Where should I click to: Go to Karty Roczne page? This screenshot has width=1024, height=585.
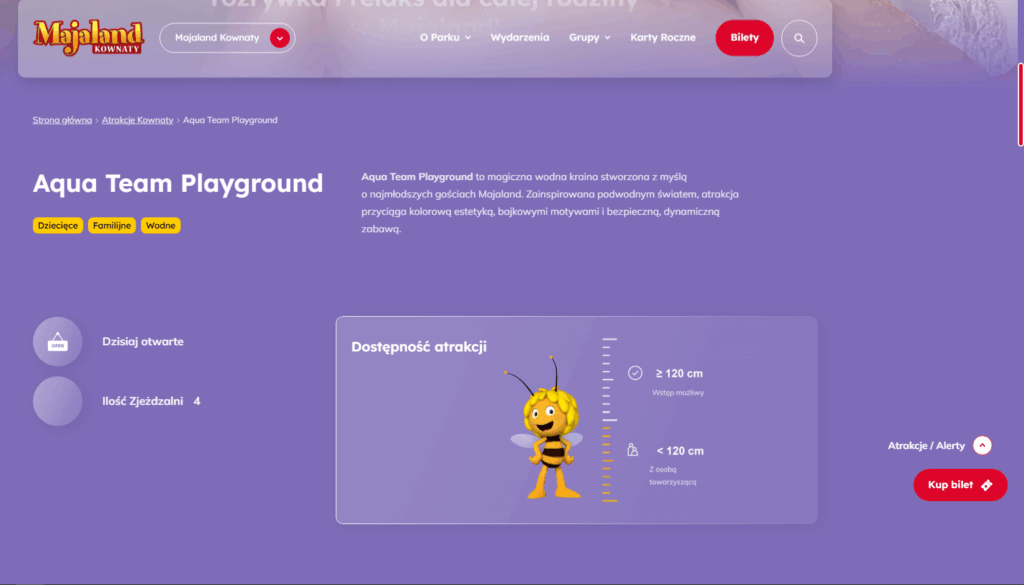(663, 38)
